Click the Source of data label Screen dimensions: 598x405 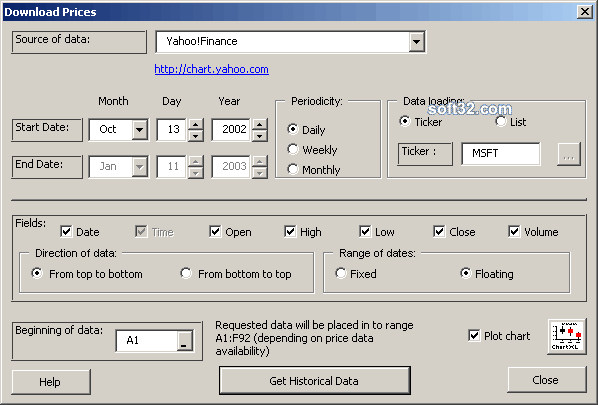pyautogui.click(x=79, y=42)
